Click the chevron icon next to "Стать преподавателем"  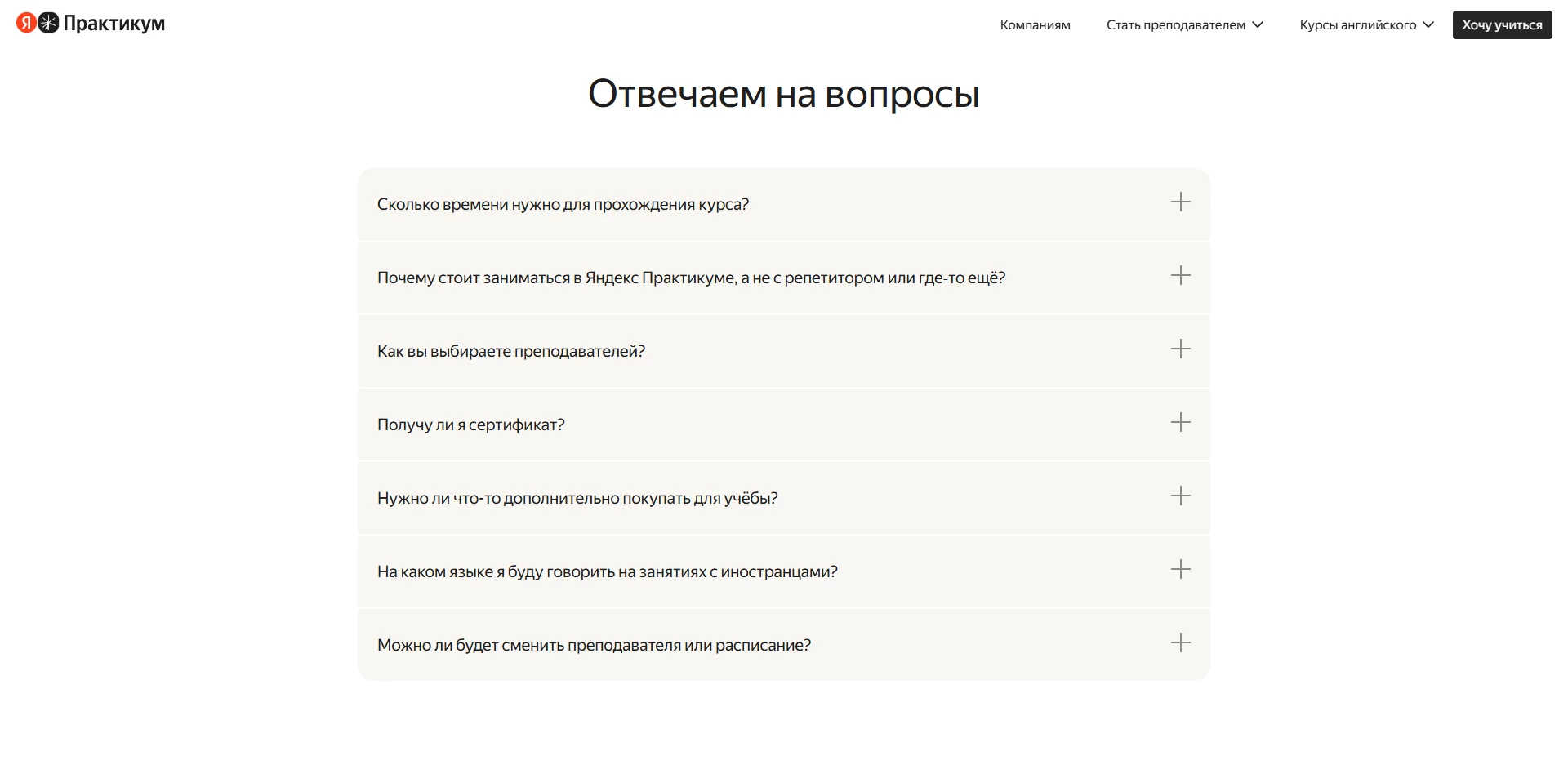[x=1257, y=24]
